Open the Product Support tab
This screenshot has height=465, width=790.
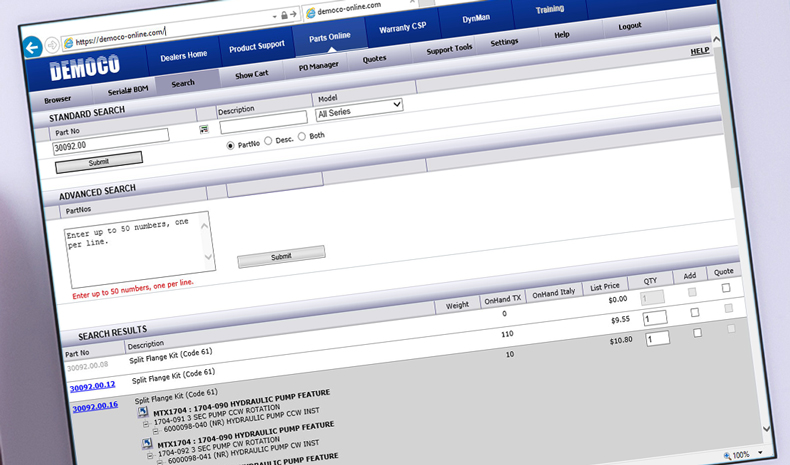coord(255,48)
